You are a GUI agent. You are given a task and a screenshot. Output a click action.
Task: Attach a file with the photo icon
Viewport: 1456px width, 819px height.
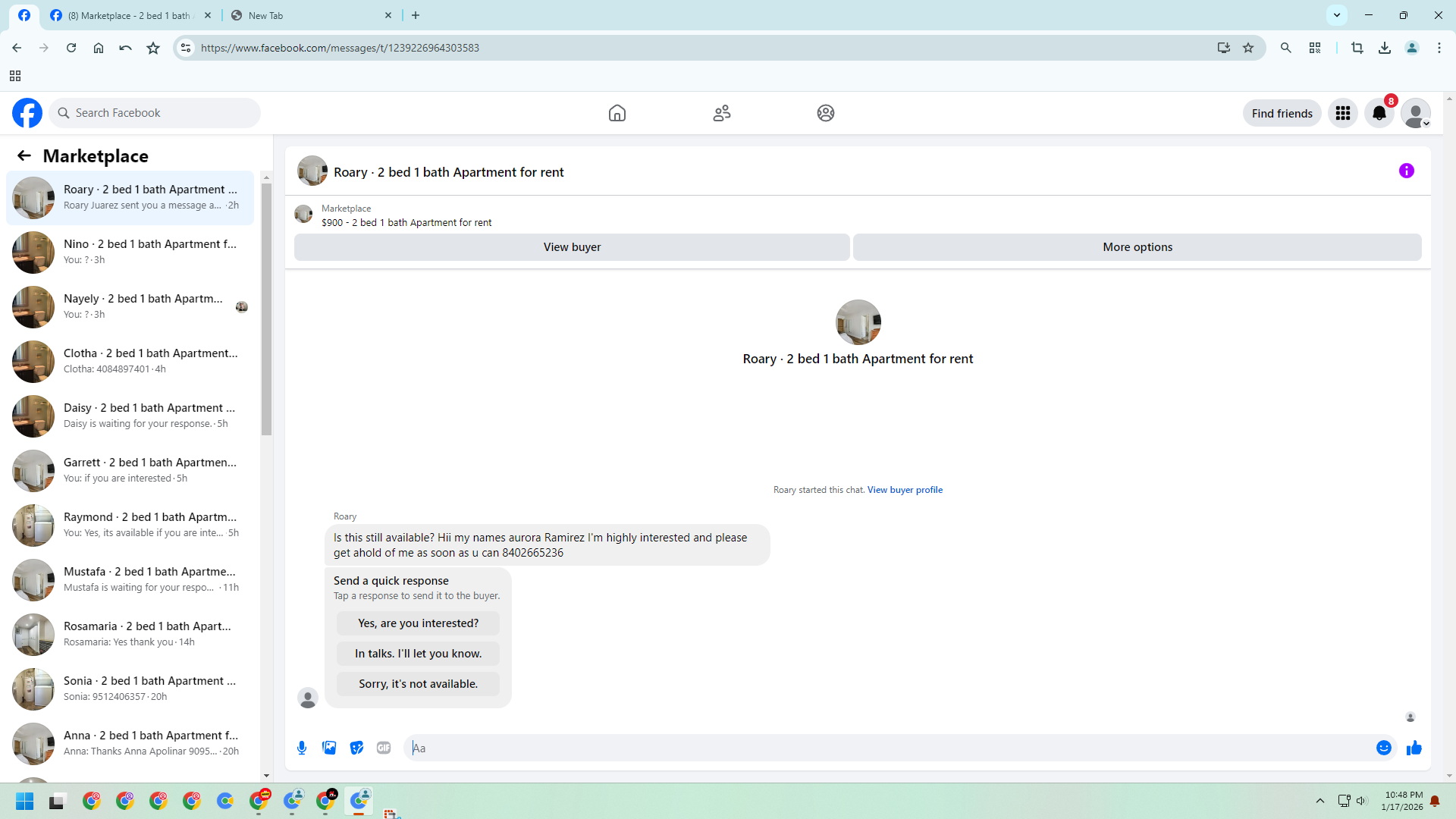pos(329,748)
